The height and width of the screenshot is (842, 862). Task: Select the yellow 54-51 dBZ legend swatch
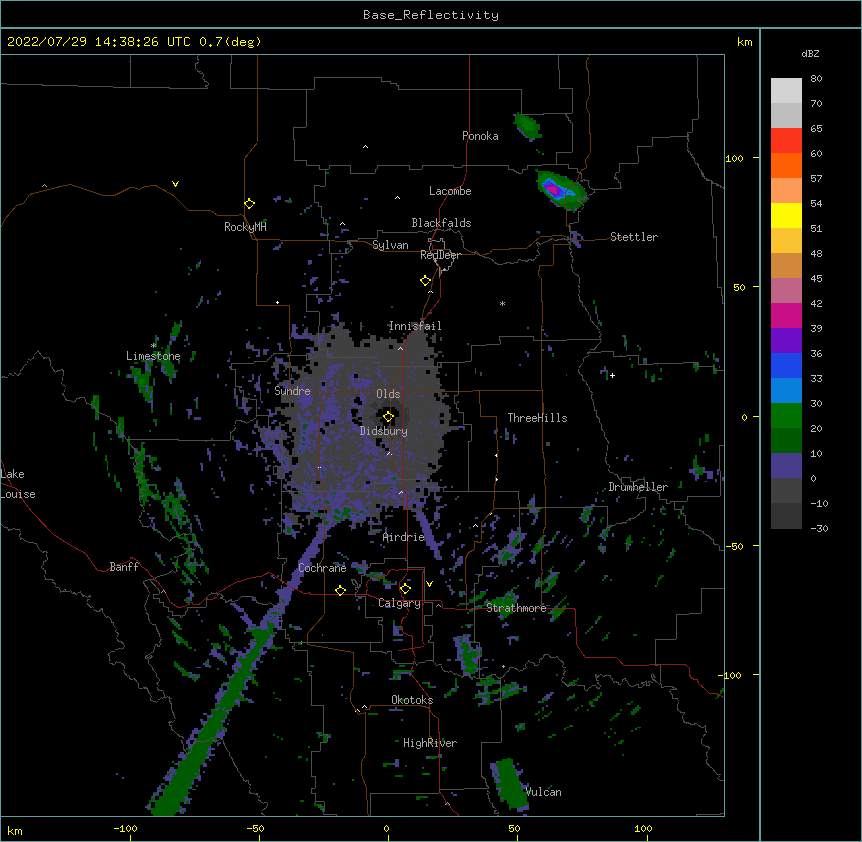pos(786,215)
